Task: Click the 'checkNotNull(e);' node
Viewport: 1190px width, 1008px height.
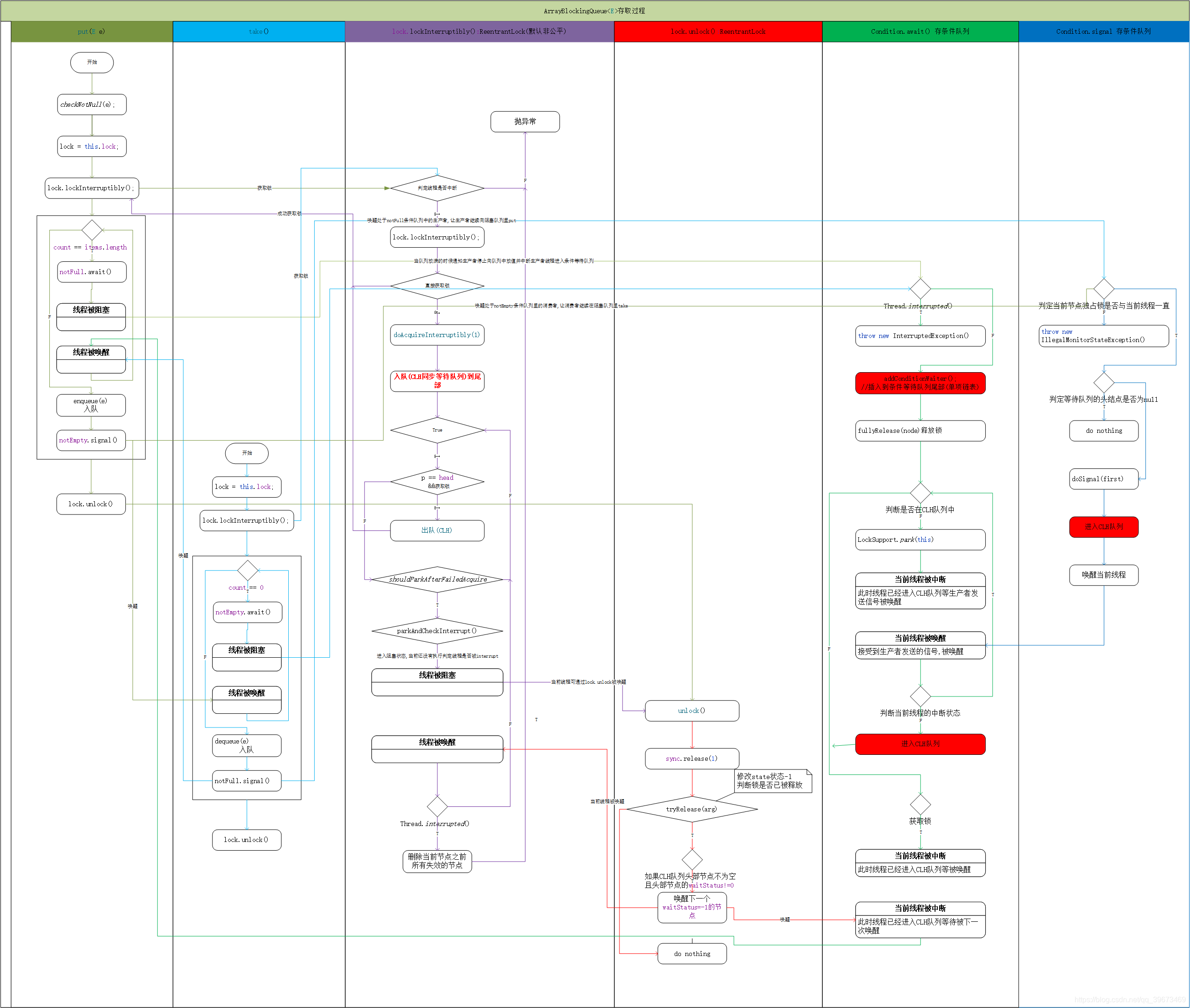Action: (91, 104)
